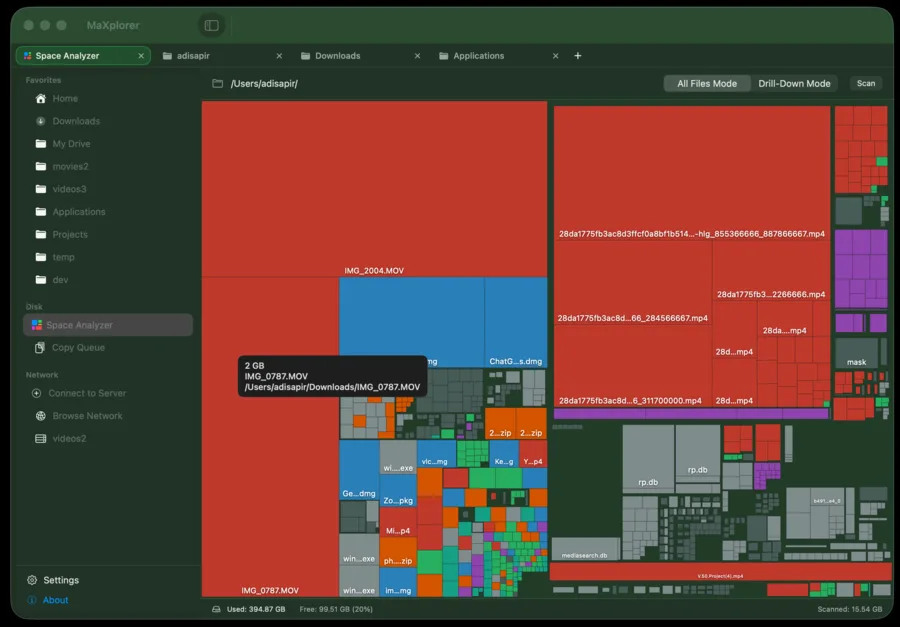Select the 28da1775fb3...2266666.mp4 block
The width and height of the screenshot is (900, 627).
pos(771,270)
